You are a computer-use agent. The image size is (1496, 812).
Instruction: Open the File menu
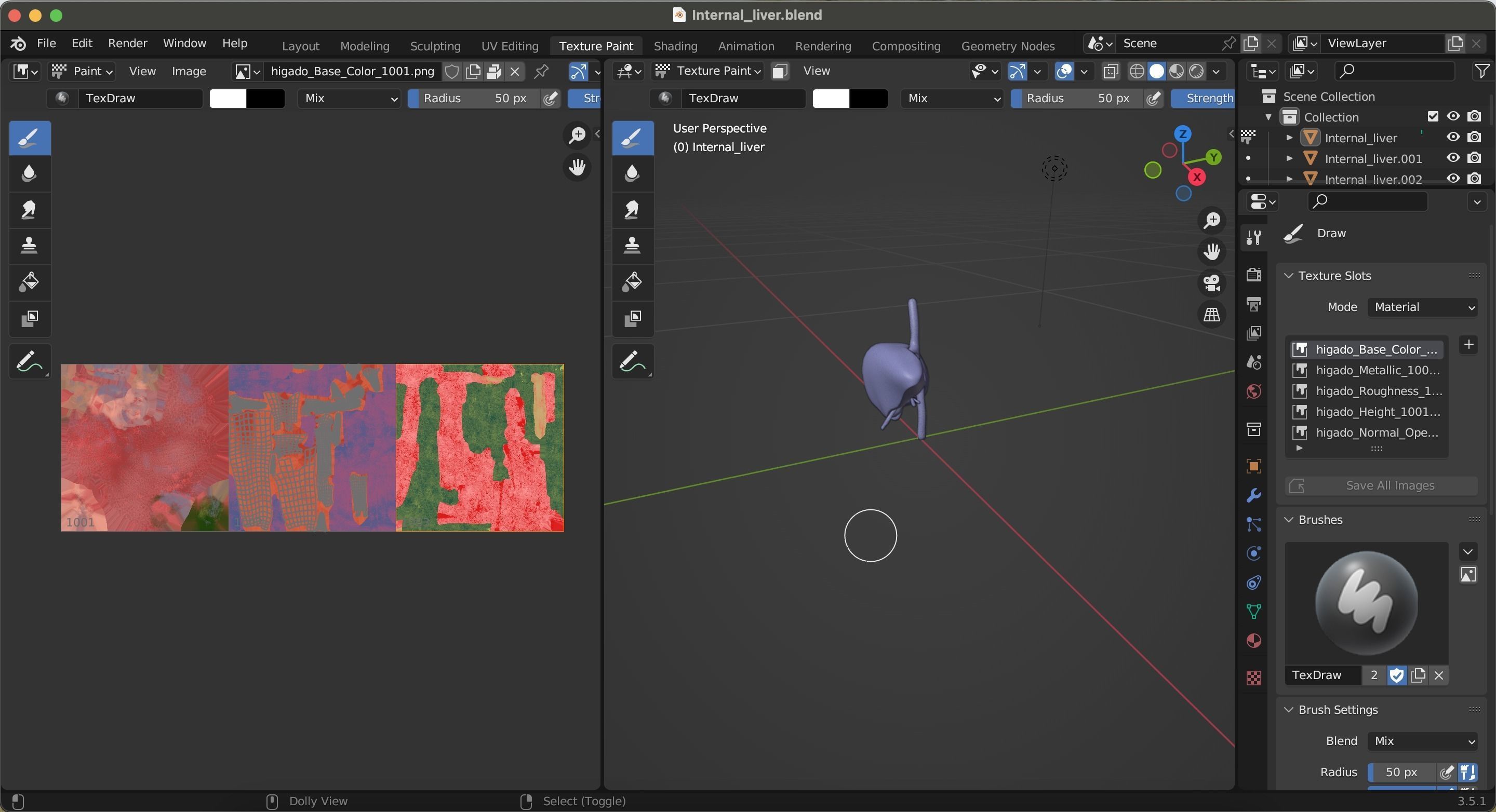pos(46,44)
